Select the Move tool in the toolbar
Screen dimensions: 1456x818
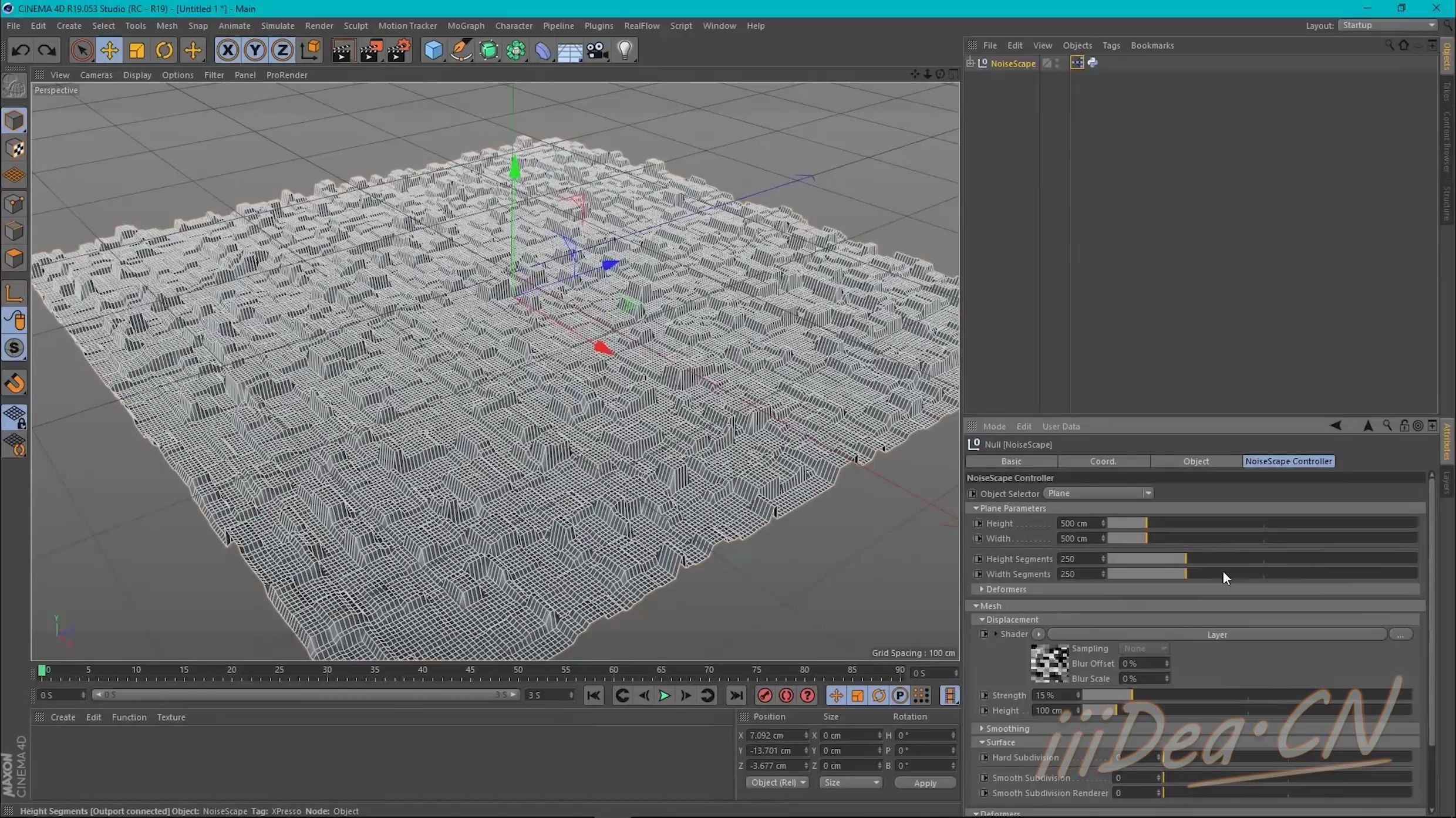click(x=109, y=50)
